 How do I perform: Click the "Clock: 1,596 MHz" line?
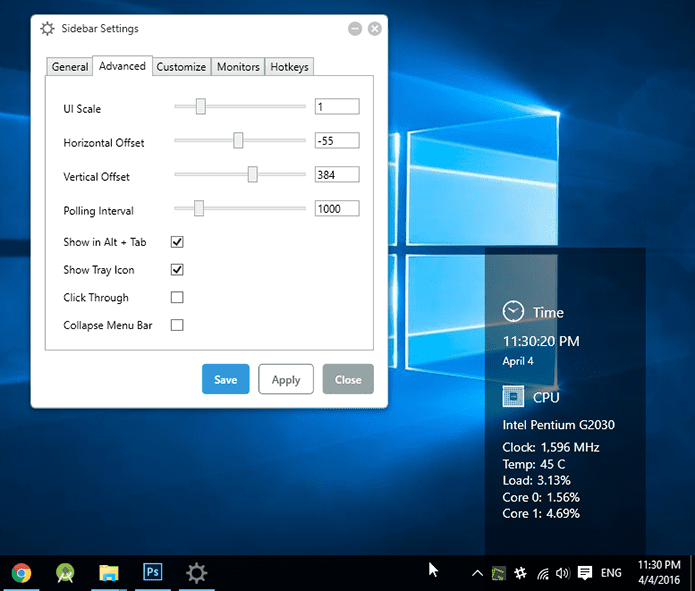tap(551, 447)
